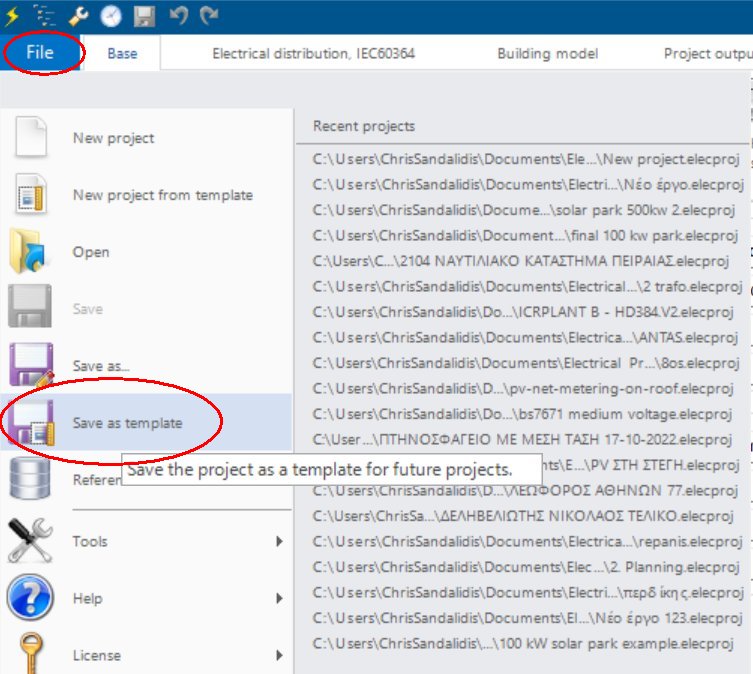Switch to Electrical distribution, IEC60364 tab

(313, 53)
